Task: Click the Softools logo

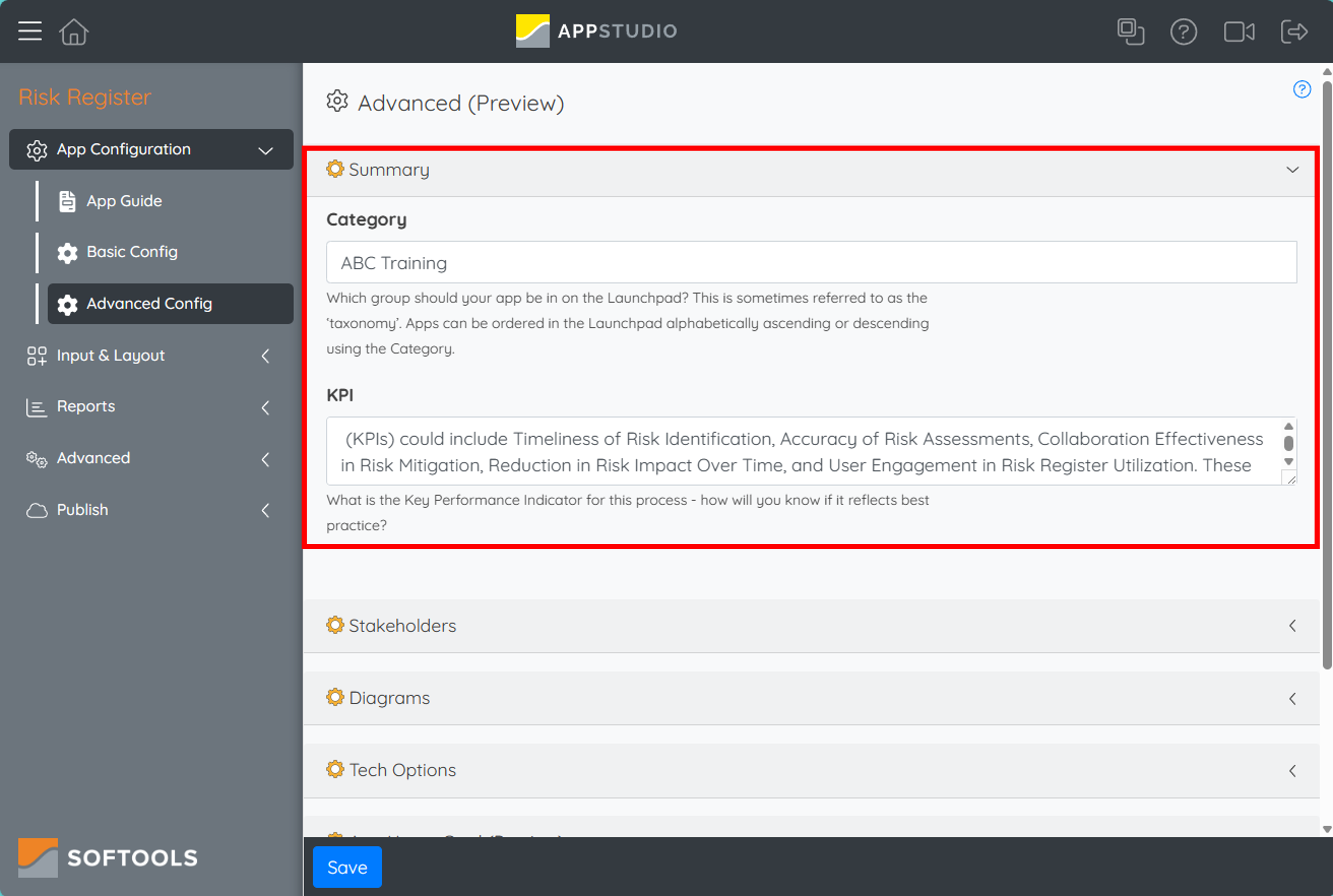Action: 109,857
